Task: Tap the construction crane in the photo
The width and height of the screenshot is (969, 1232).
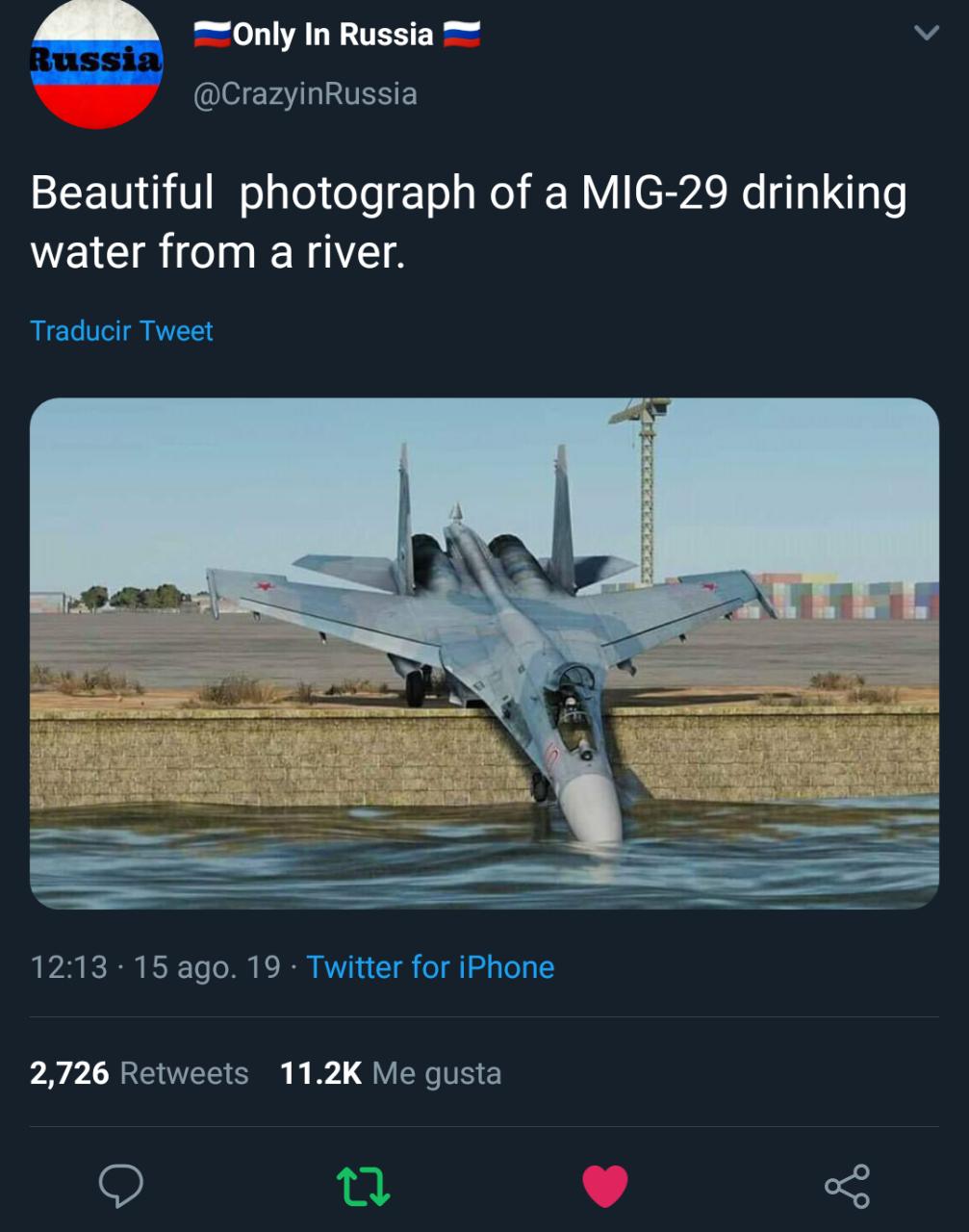Action: pos(645,491)
